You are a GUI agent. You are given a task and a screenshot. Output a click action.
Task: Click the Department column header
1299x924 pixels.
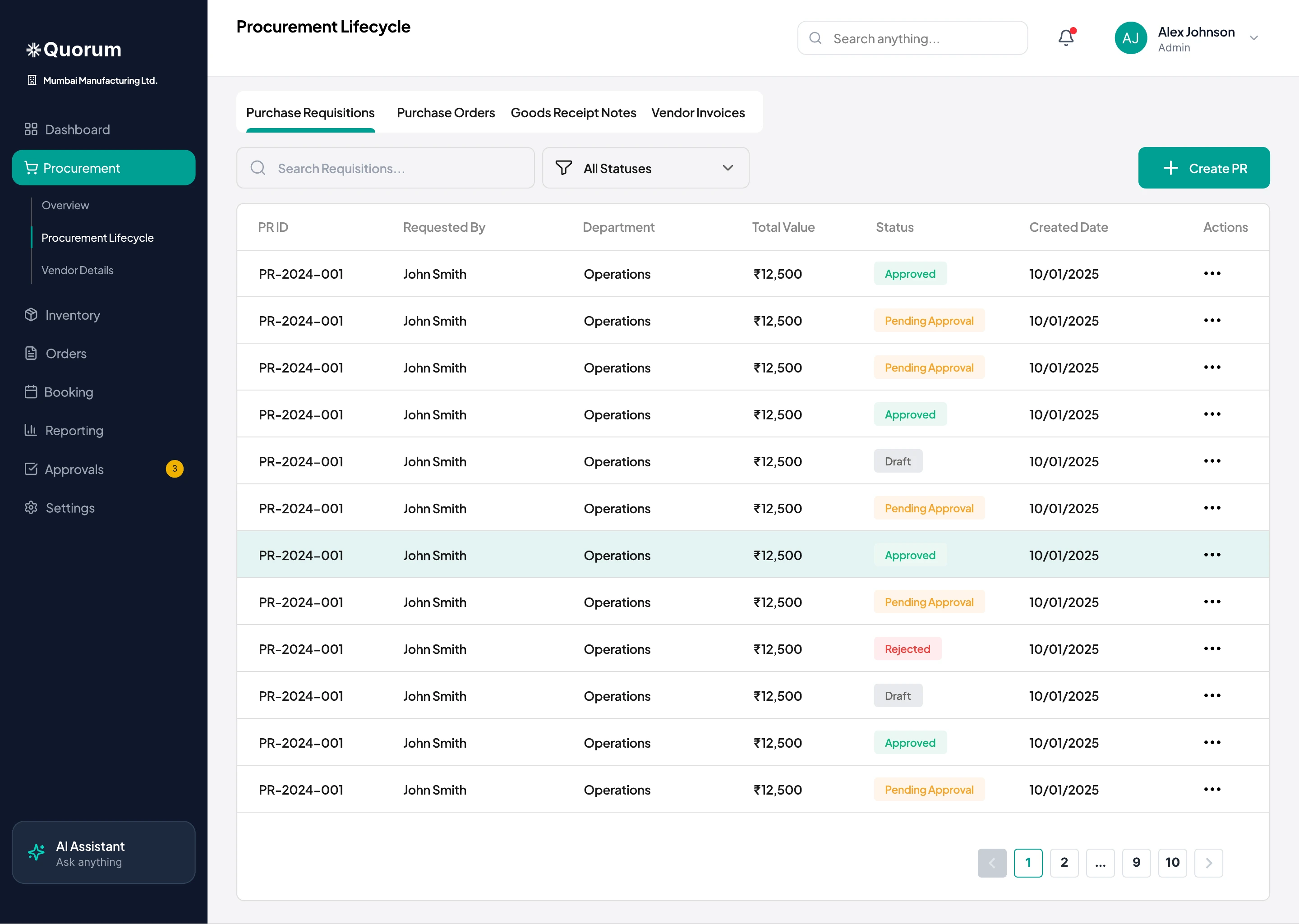618,227
